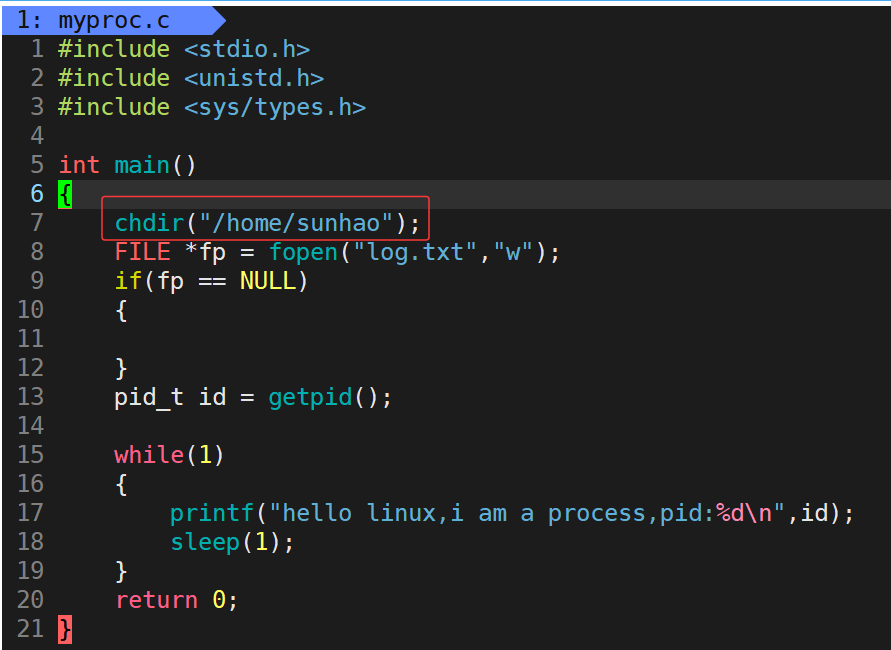Viewport: 891px width, 650px height.
Task: Click the 'hello linux,i am a process' string
Action: pyautogui.click(x=464, y=513)
